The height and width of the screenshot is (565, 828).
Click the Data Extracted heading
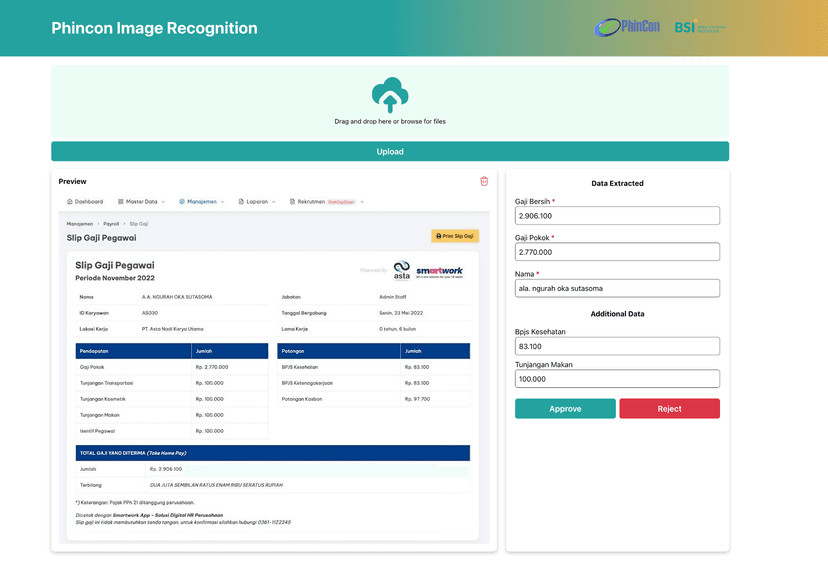point(617,183)
